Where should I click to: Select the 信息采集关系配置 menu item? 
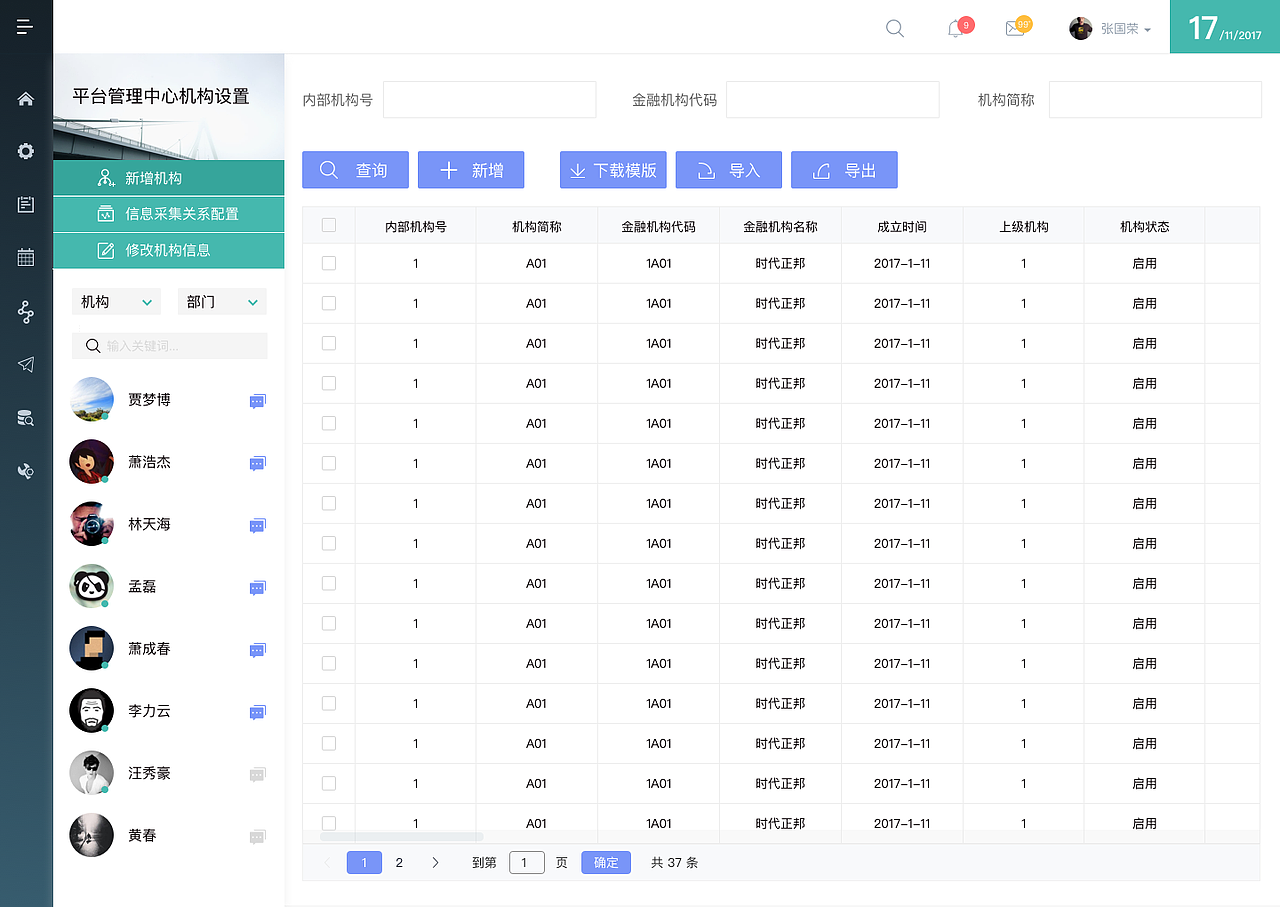click(x=168, y=214)
